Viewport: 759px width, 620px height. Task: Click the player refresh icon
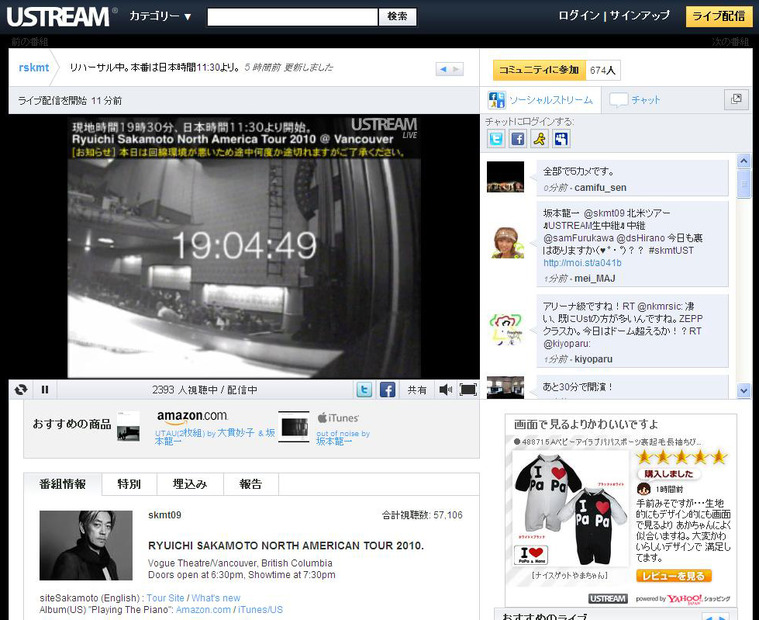pyautogui.click(x=21, y=390)
